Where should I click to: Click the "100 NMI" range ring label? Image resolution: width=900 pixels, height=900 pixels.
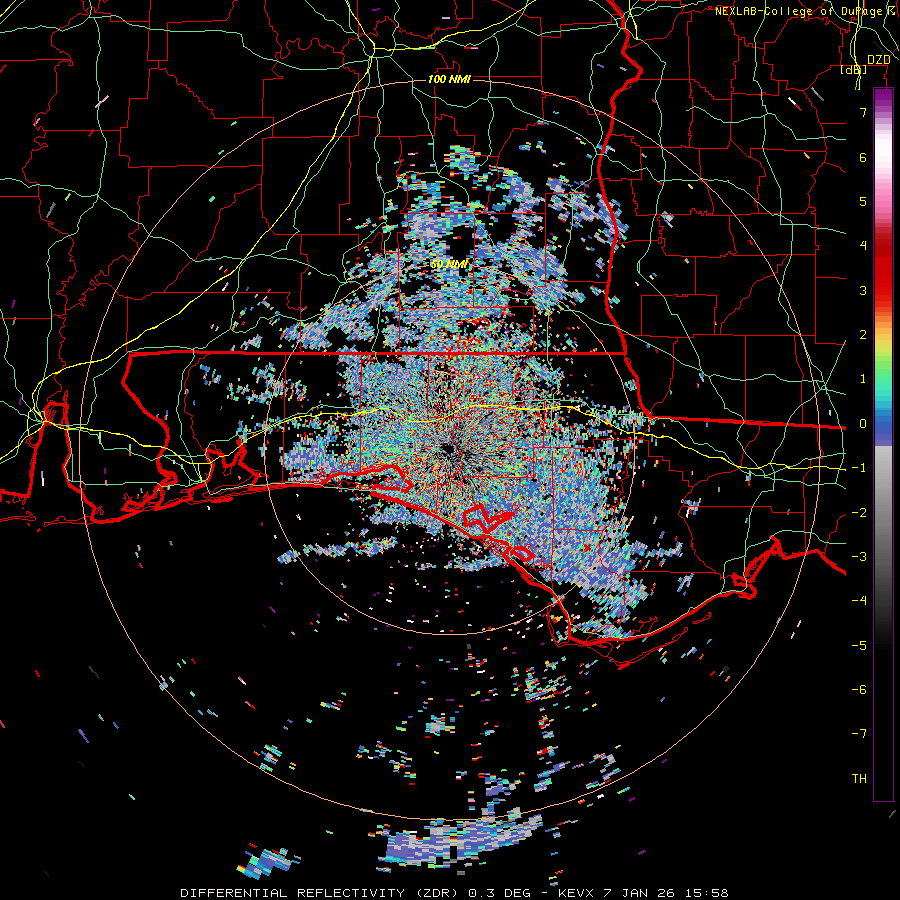click(449, 79)
